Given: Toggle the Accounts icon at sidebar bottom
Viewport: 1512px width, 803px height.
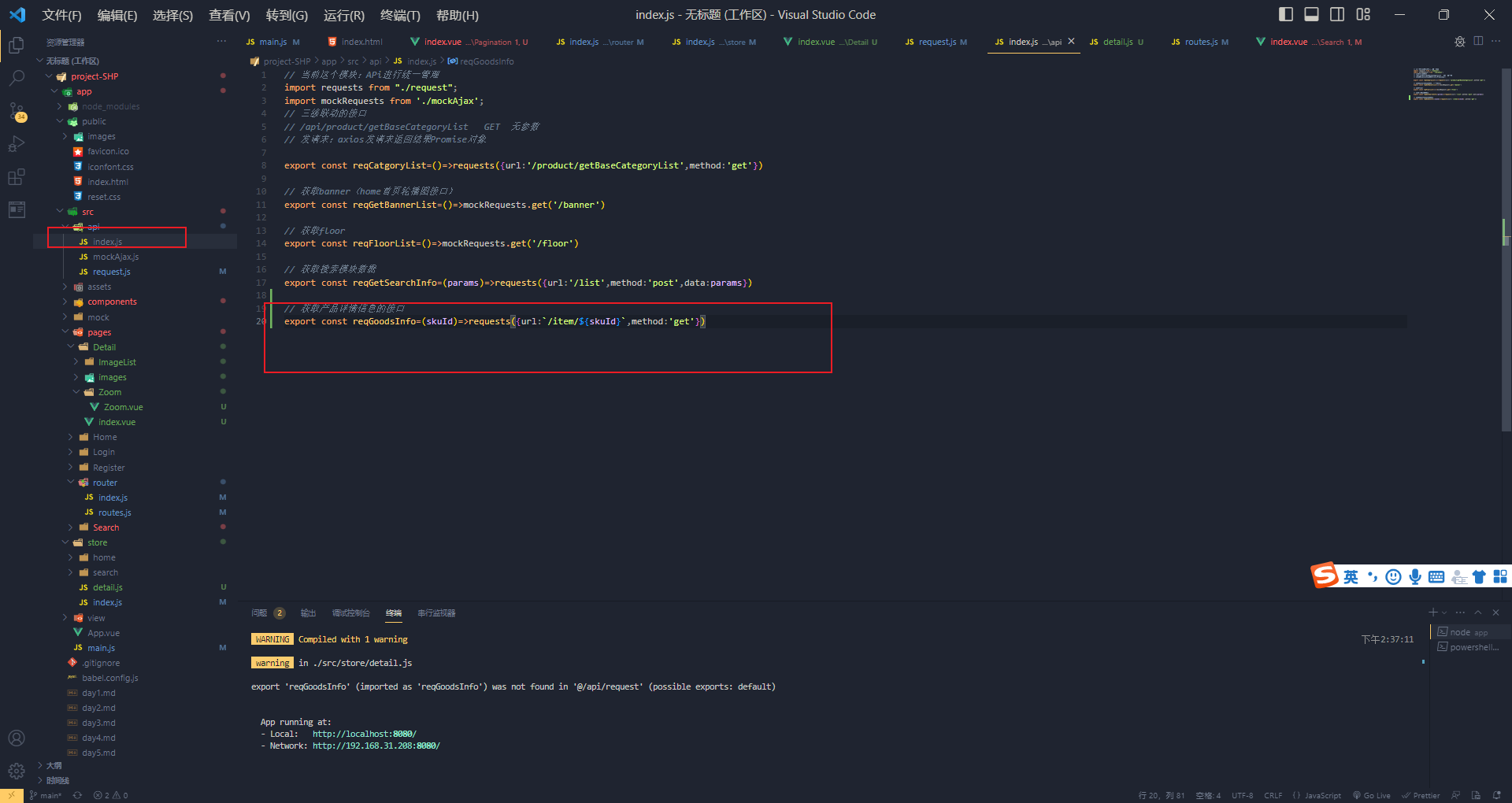Looking at the screenshot, I should 17,738.
